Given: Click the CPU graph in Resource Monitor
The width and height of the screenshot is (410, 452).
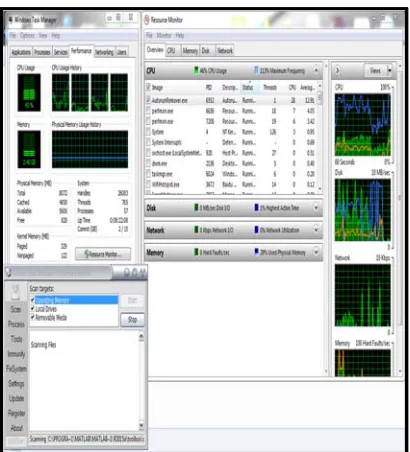Looking at the screenshot, I should [363, 125].
